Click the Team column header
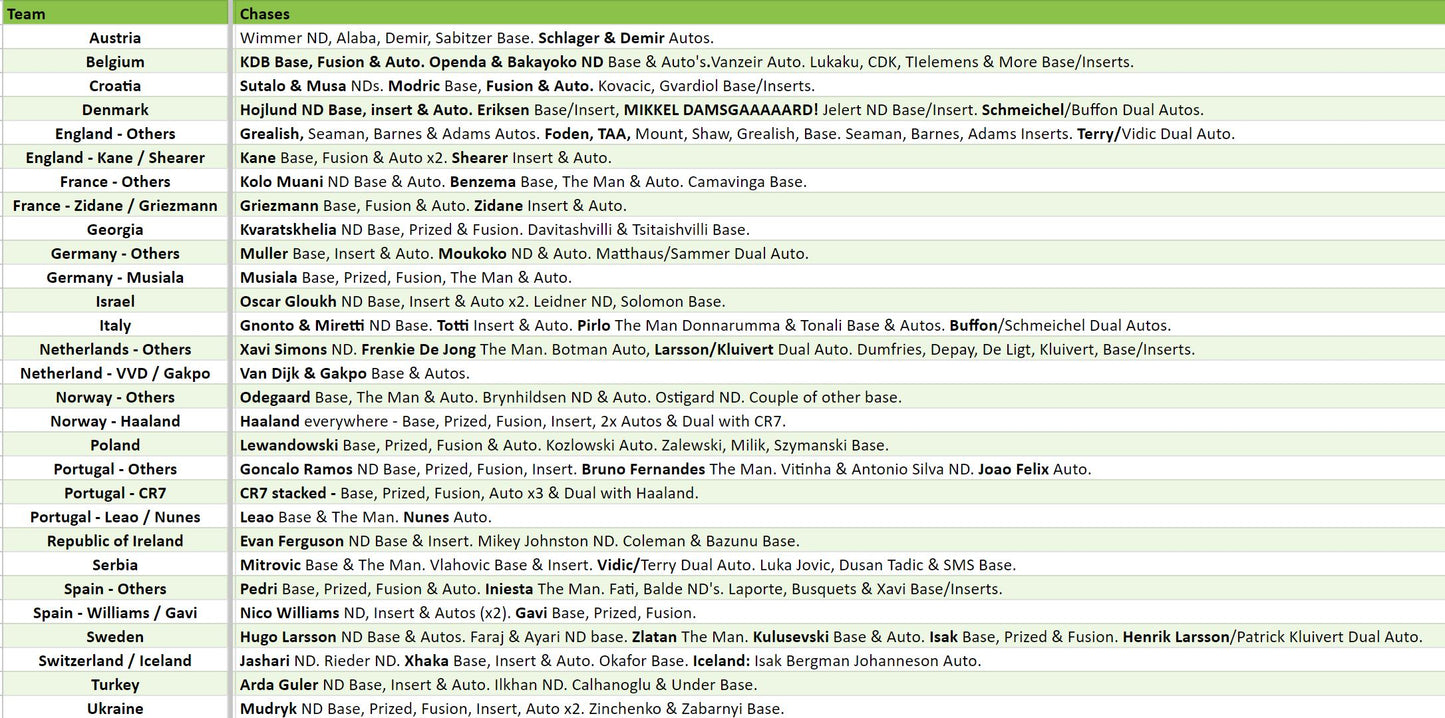The width and height of the screenshot is (1445, 718). coord(115,13)
